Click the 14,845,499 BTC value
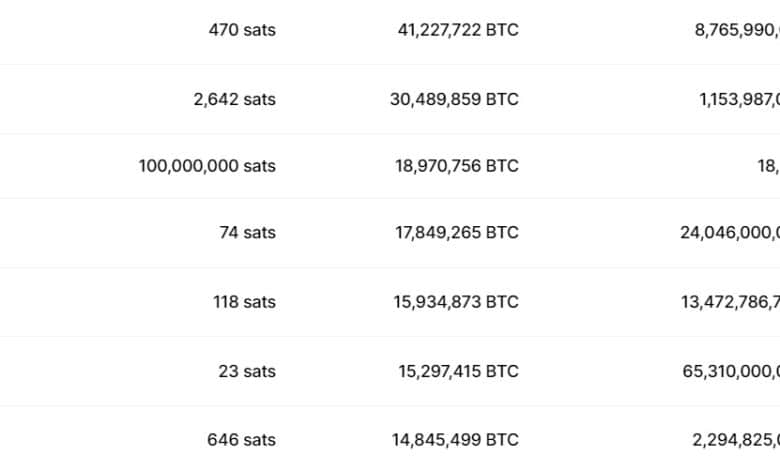The width and height of the screenshot is (780, 470). coord(456,439)
